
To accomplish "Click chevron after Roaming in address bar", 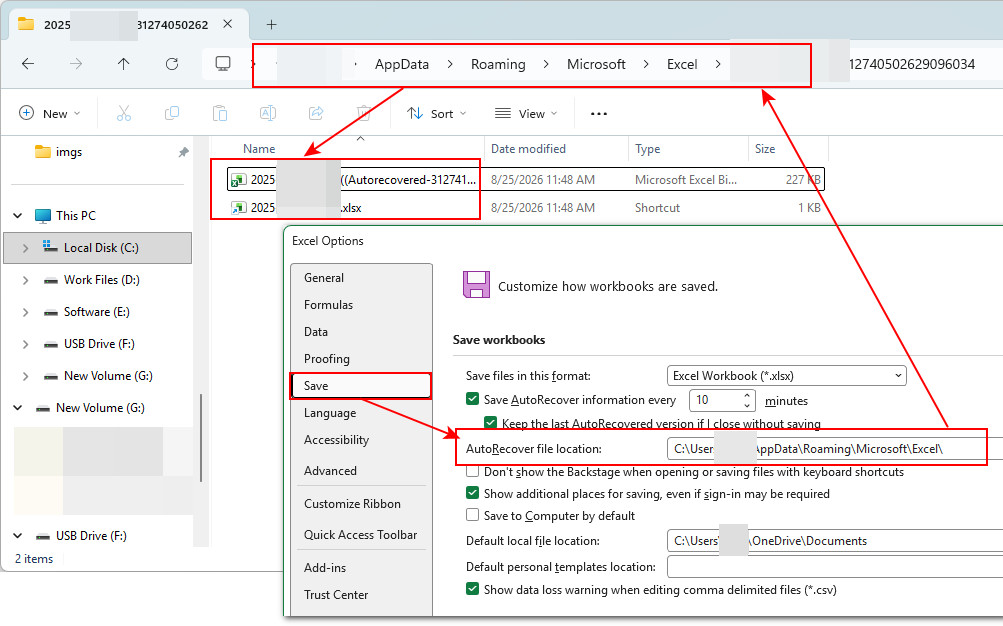I will [x=546, y=64].
